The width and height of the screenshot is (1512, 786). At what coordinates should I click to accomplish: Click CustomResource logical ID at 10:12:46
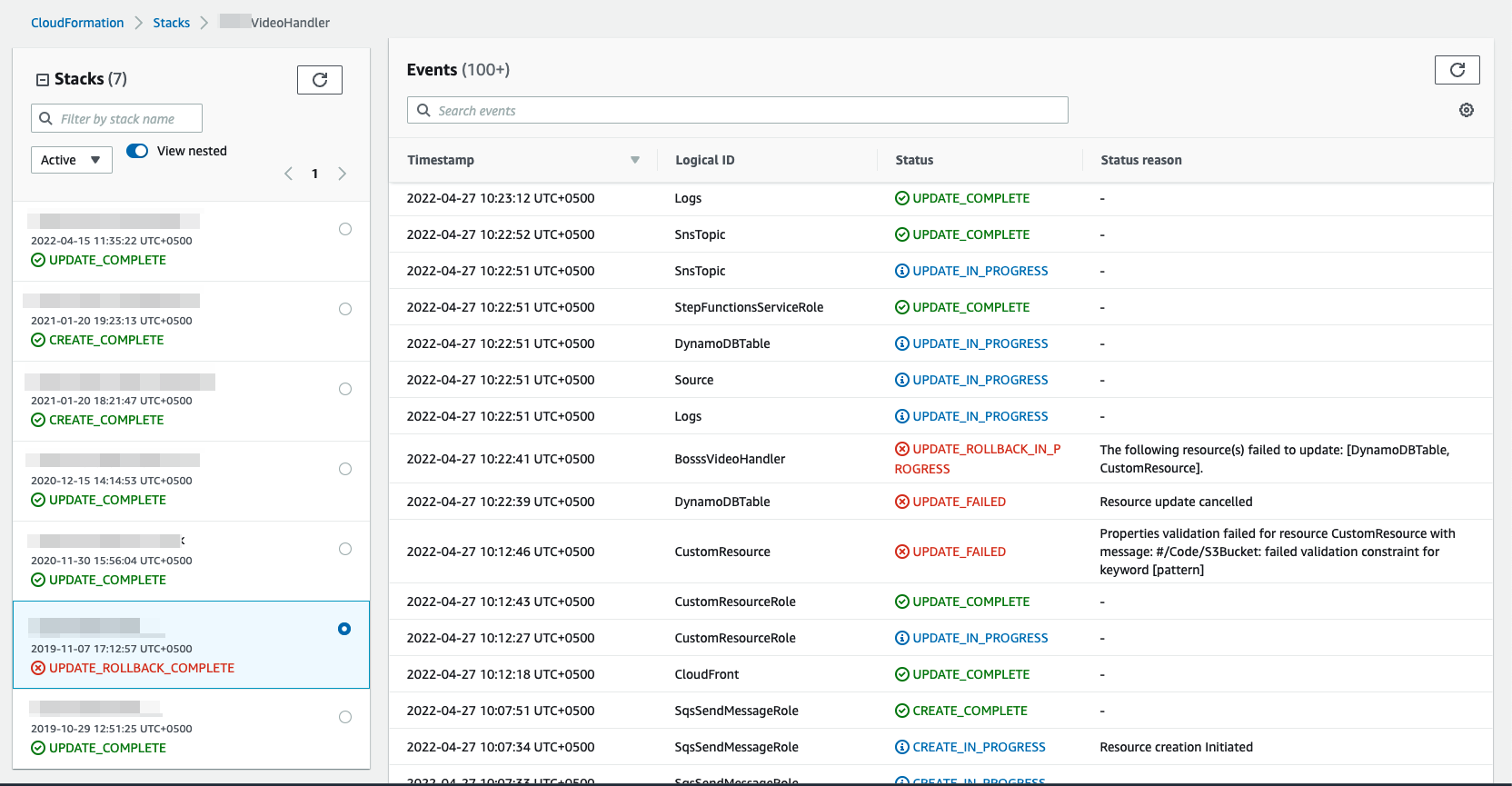coord(722,552)
